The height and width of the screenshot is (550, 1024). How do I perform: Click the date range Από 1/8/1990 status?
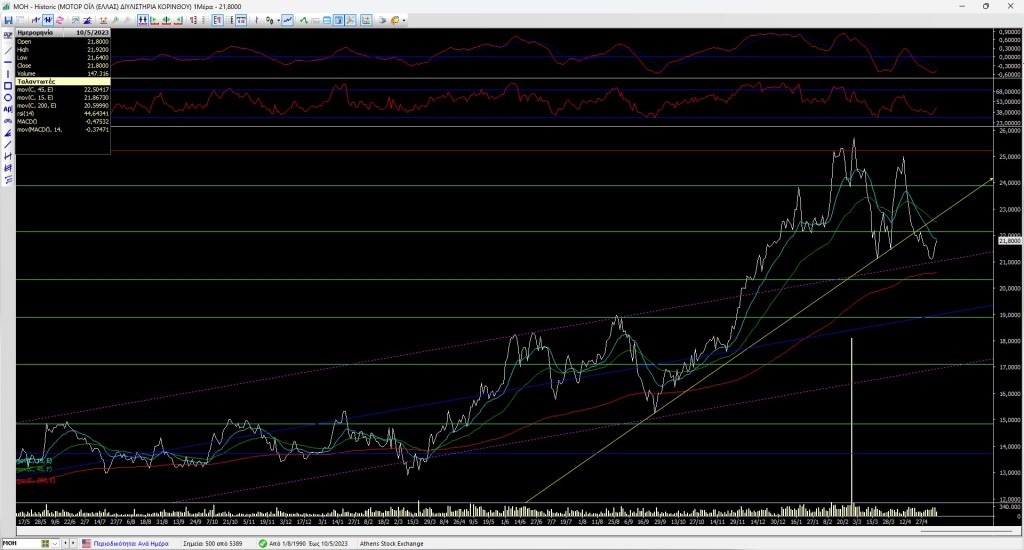pos(293,544)
